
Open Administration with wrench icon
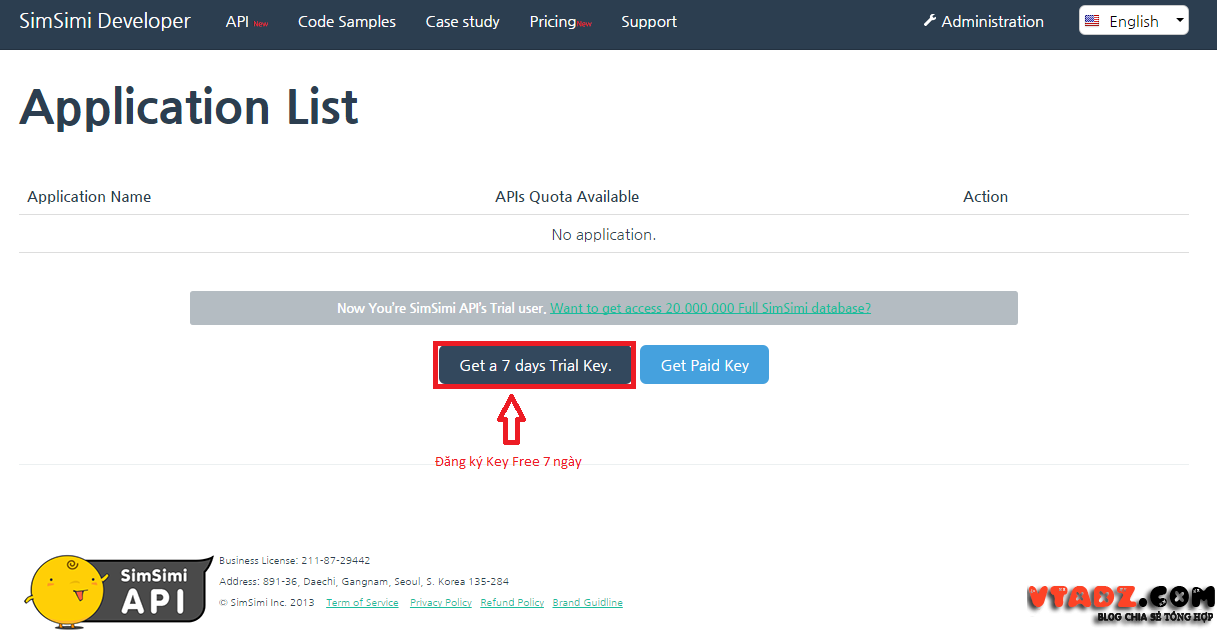[983, 21]
